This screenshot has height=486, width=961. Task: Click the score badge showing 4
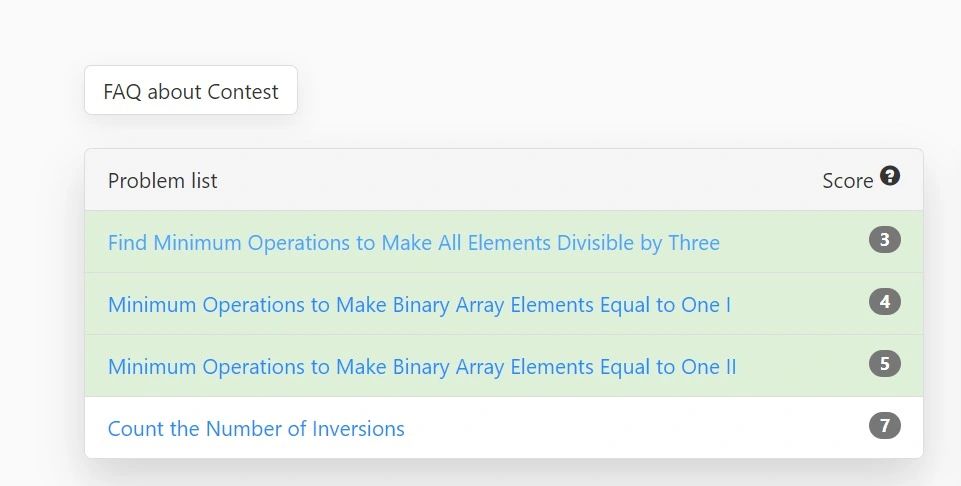[x=884, y=302]
